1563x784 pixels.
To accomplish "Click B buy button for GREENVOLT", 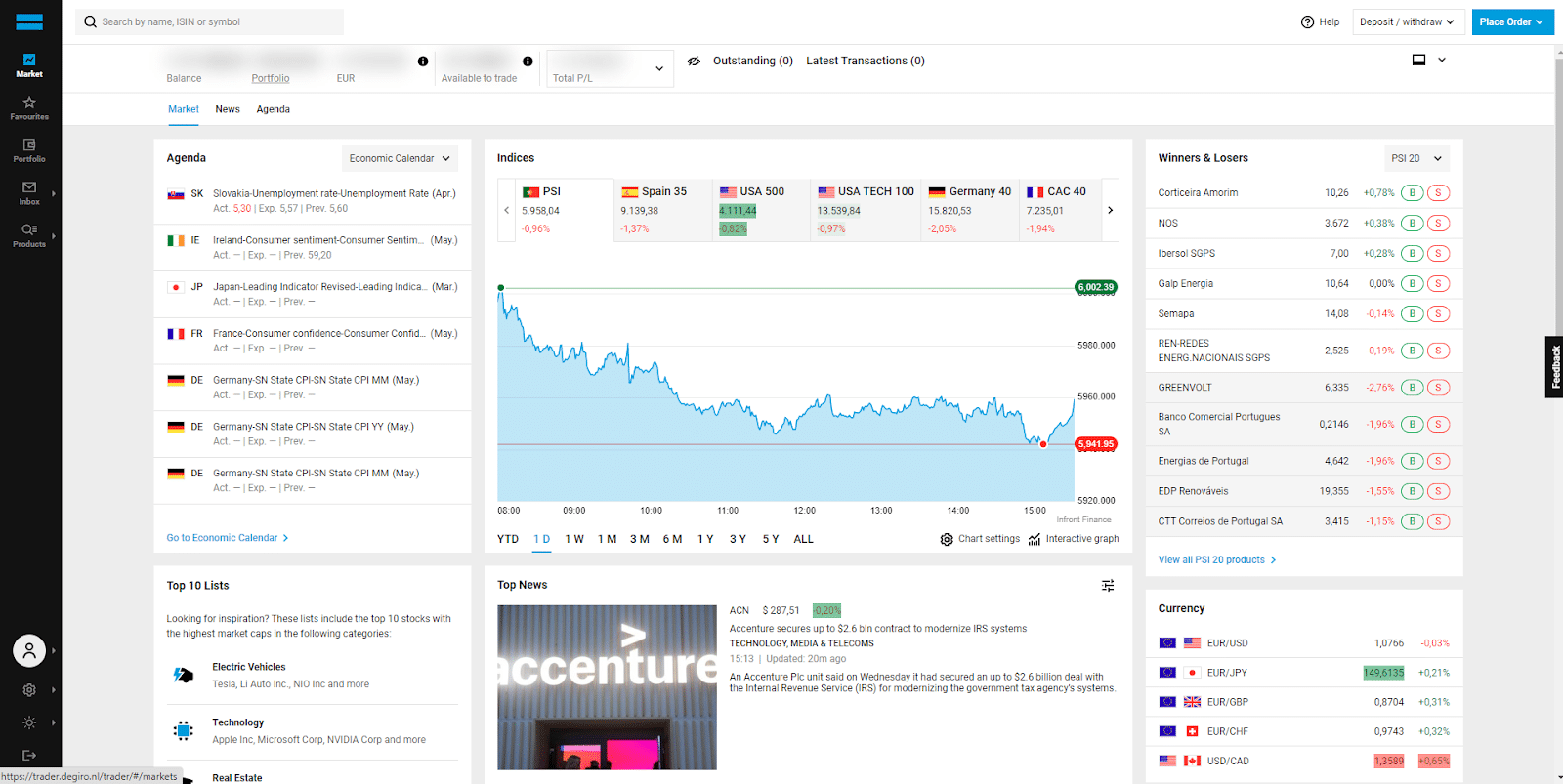I will tap(1412, 387).
